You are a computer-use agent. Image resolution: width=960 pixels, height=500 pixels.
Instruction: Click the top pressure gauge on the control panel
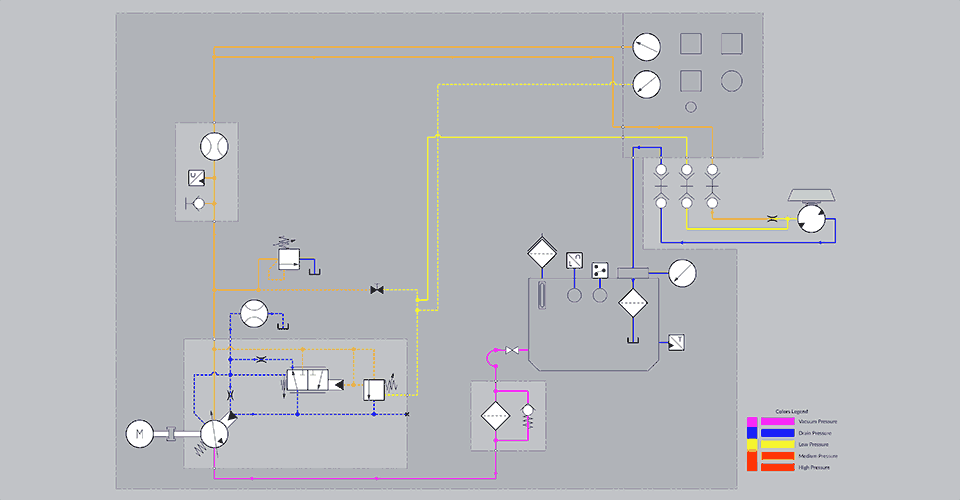point(646,45)
